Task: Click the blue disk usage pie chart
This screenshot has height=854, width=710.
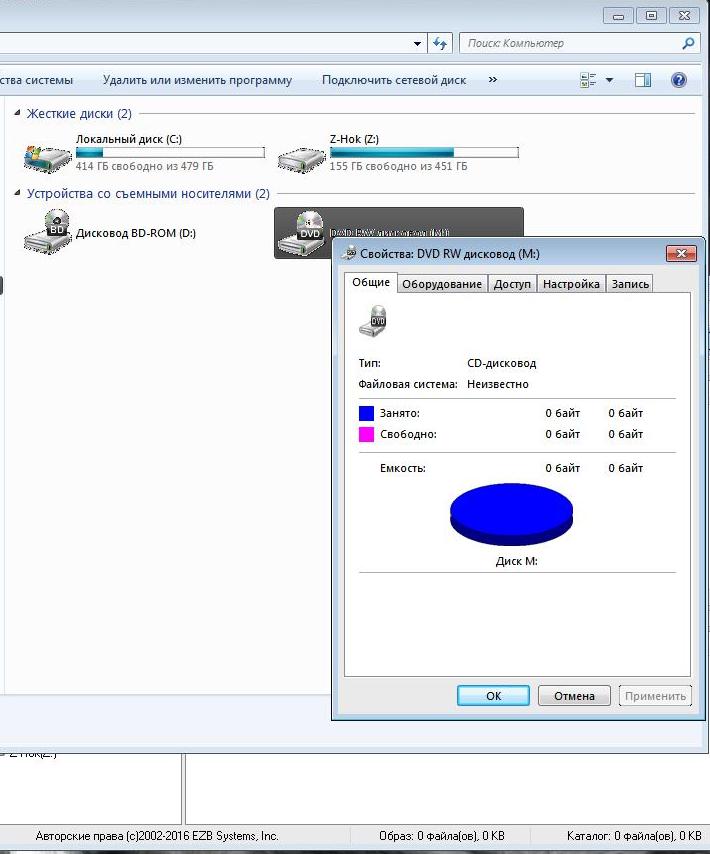Action: tap(511, 514)
